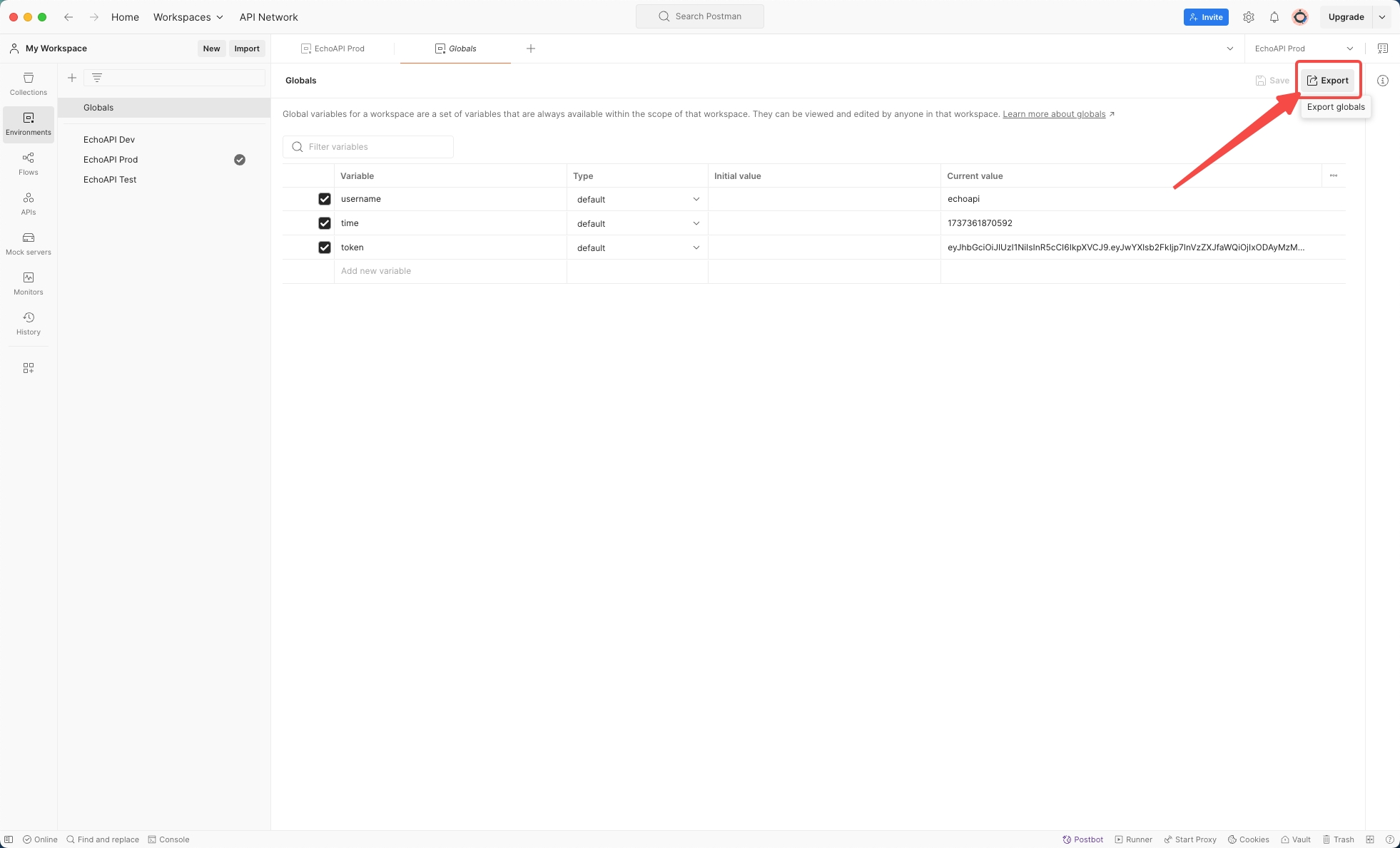The width and height of the screenshot is (1400, 848).
Task: Click the Invite button
Action: 1206,17
